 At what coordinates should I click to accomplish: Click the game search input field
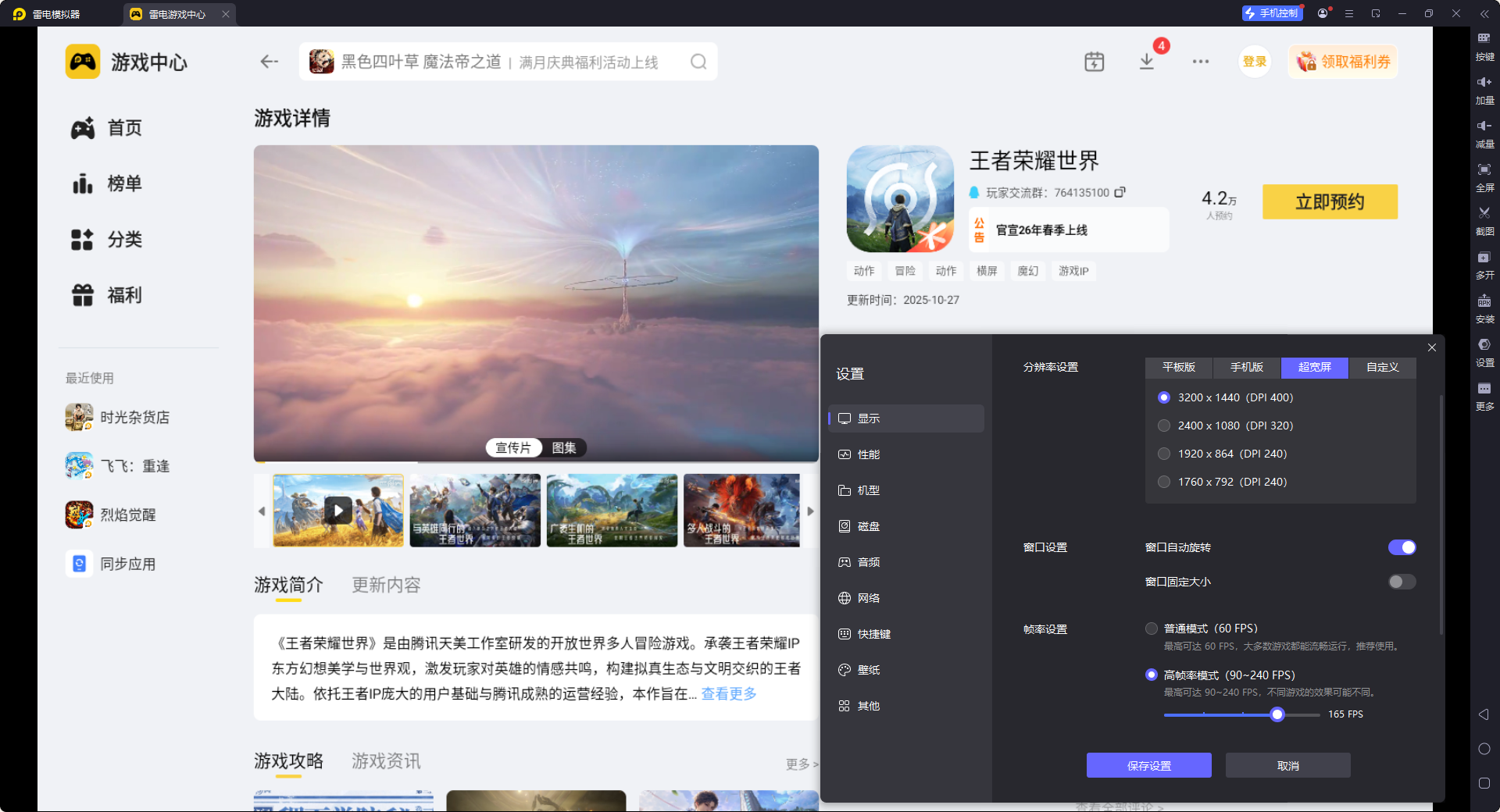(508, 62)
